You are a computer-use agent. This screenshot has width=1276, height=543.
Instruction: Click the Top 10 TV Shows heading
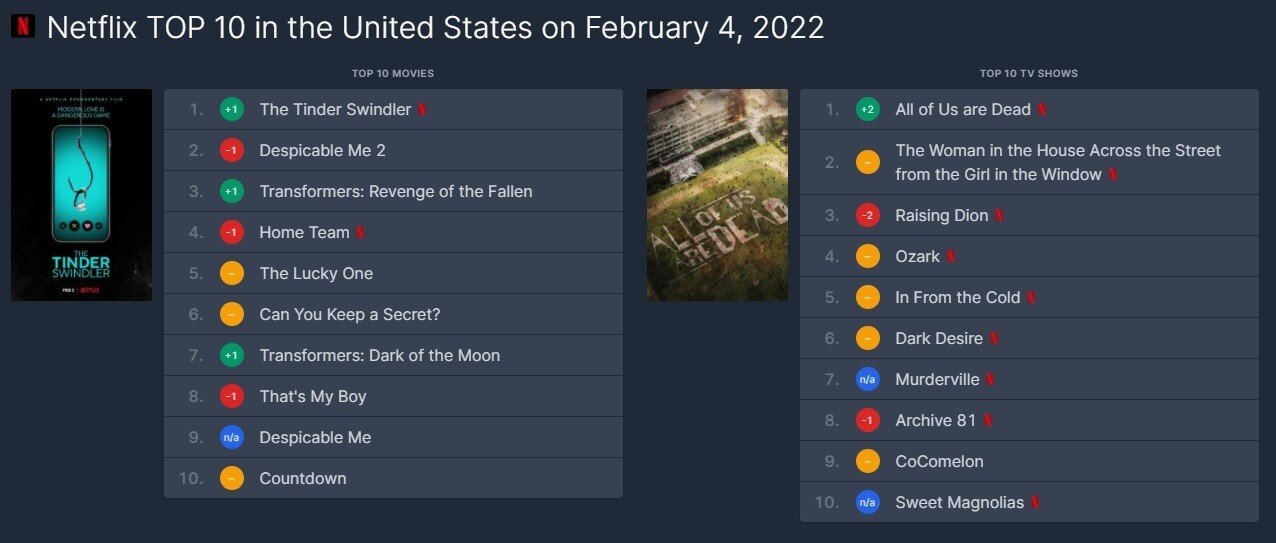[x=1029, y=74]
